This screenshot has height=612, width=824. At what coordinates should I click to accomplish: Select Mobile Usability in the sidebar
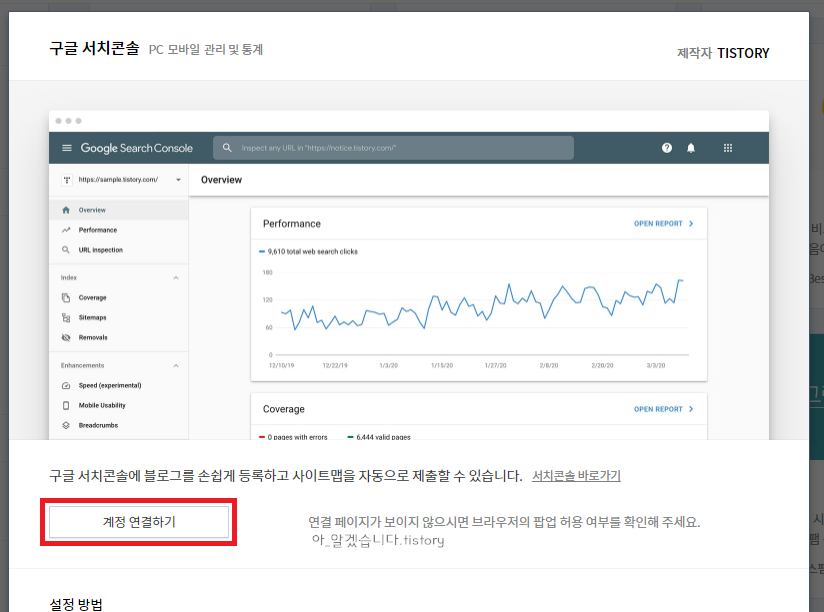click(119, 406)
